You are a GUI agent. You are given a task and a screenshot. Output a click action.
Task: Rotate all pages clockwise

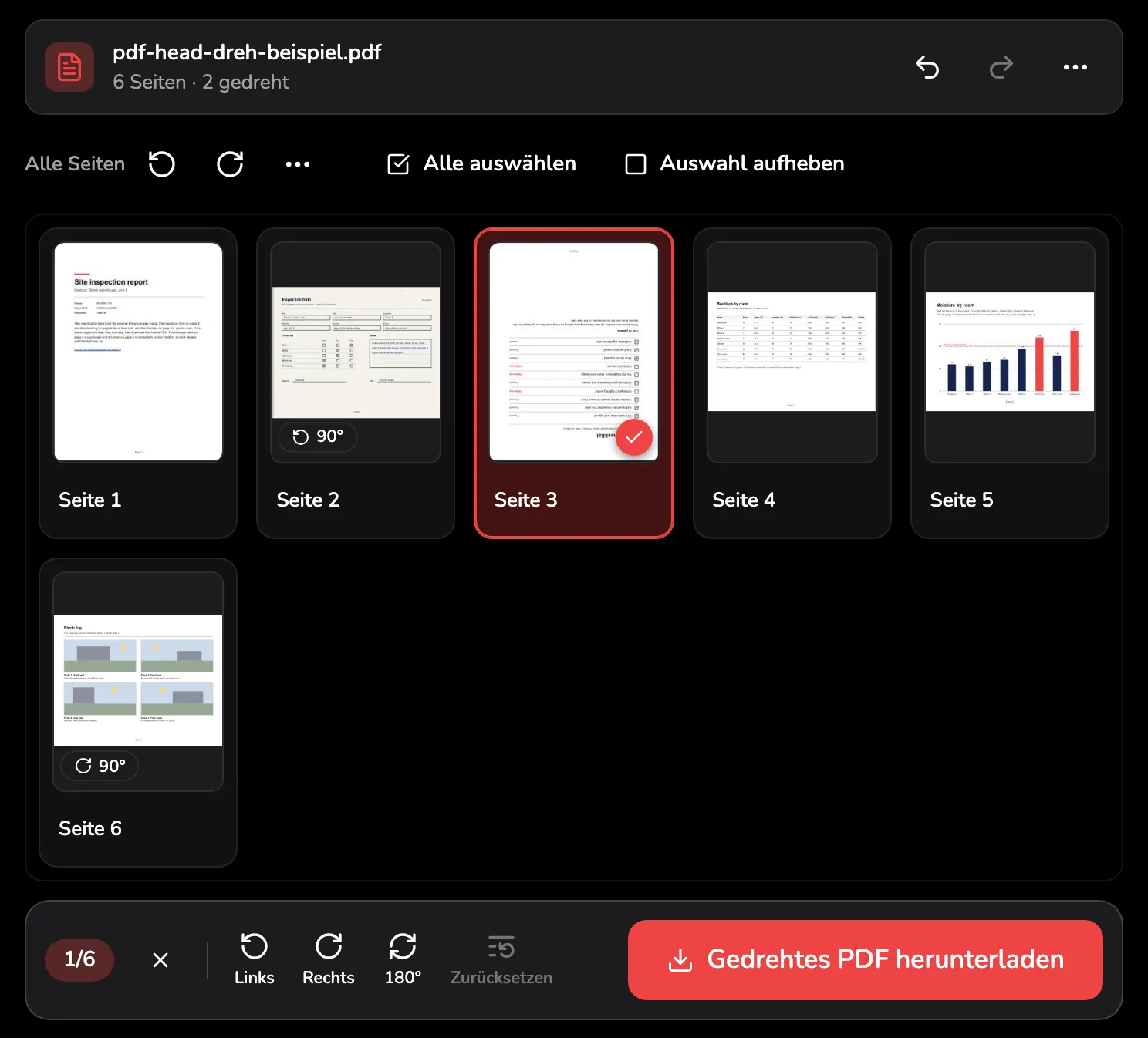[230, 163]
